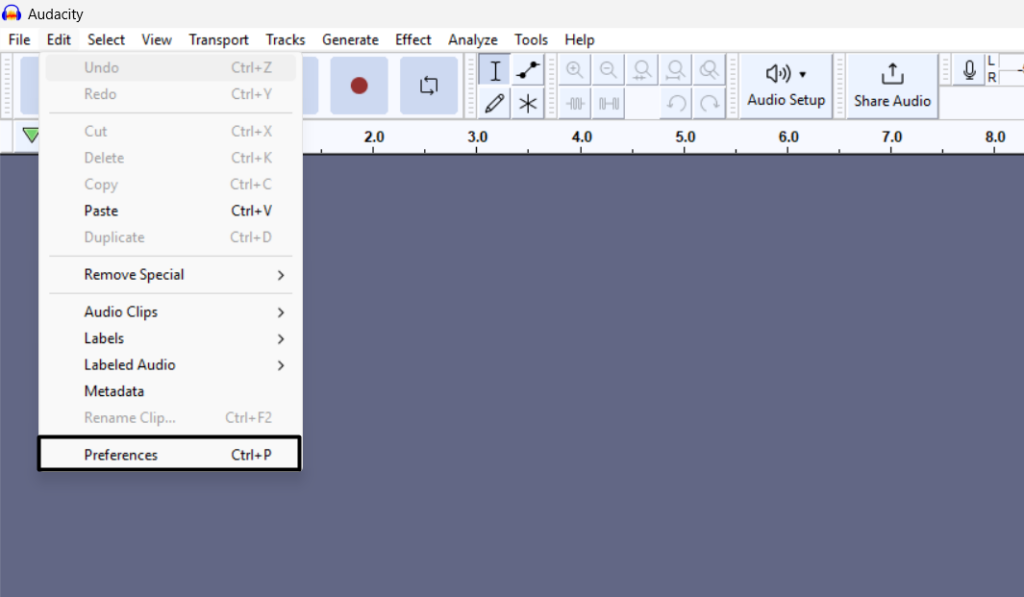The image size is (1024, 597).
Task: Open the Tools menu
Action: [531, 40]
